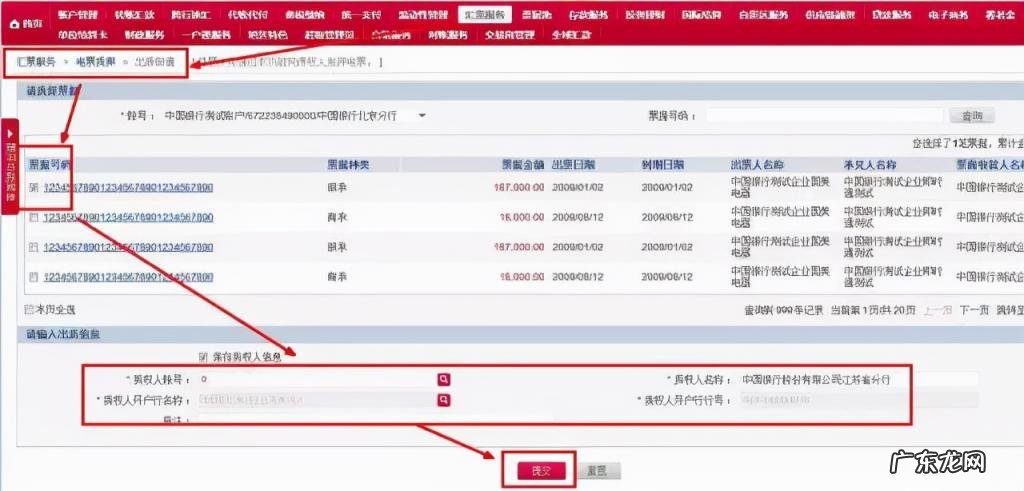Open the bill number link in third row

pyautogui.click(x=128, y=247)
